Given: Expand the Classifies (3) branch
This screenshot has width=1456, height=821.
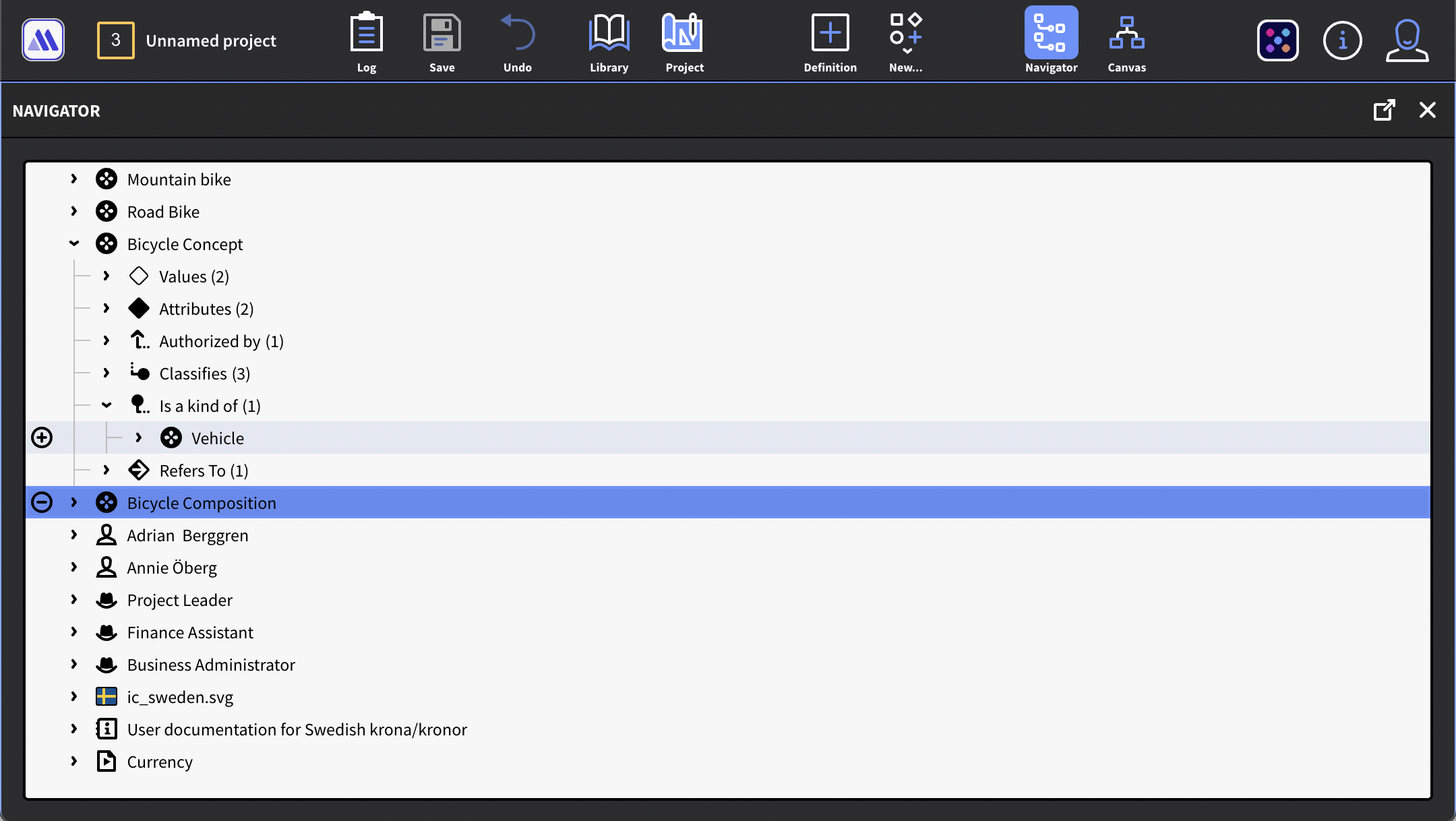Looking at the screenshot, I should click(x=107, y=373).
